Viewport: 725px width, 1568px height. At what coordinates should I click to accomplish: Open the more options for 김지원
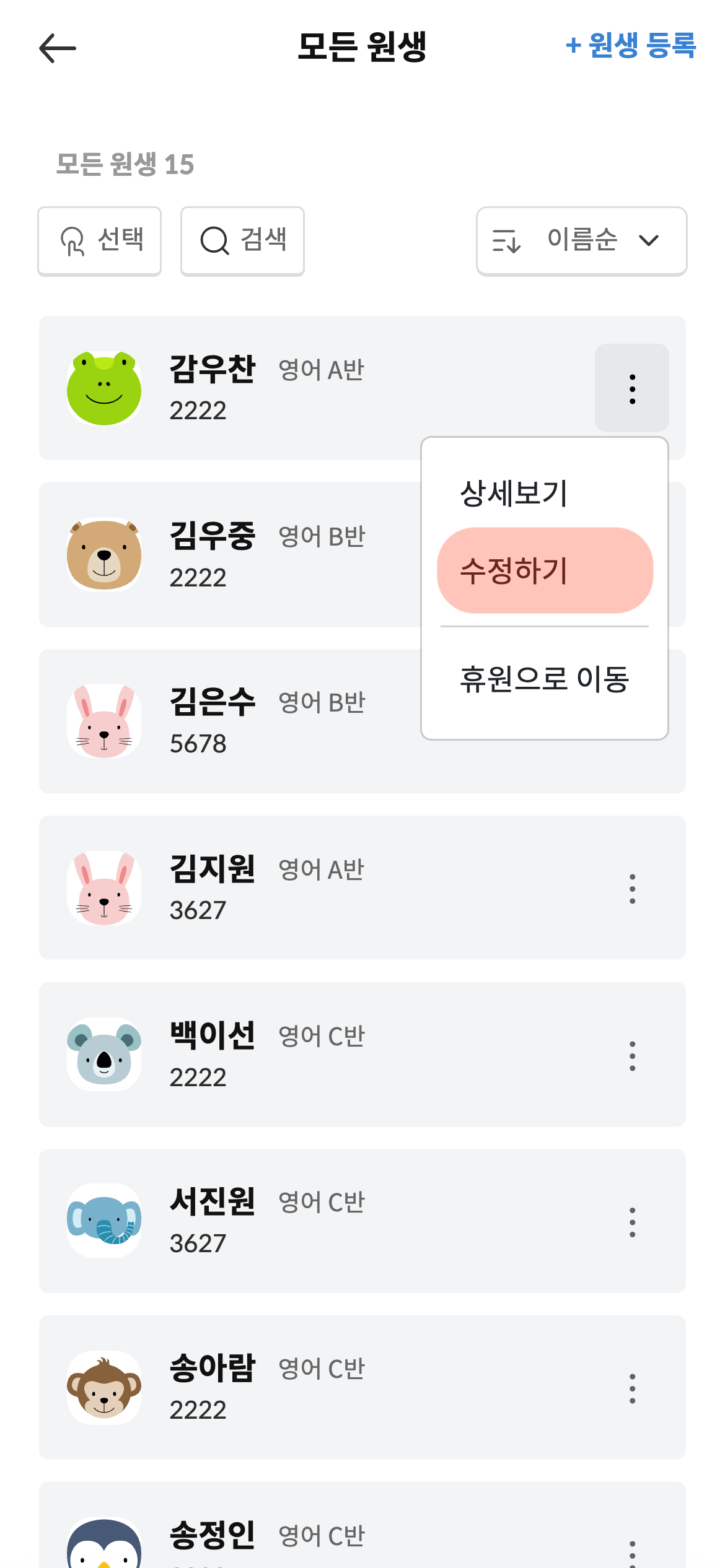631,889
